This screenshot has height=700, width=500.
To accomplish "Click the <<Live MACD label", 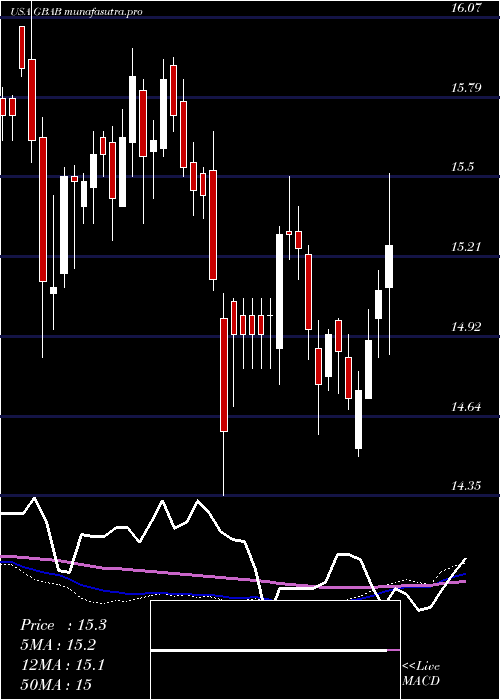I will coord(421,673).
